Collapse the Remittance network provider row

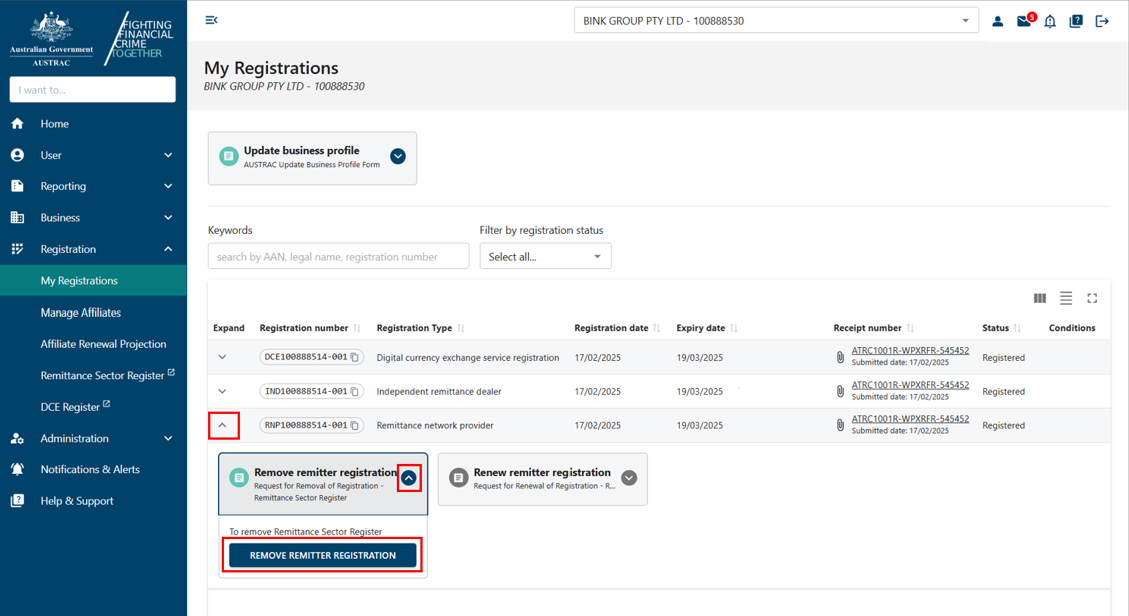click(224, 425)
